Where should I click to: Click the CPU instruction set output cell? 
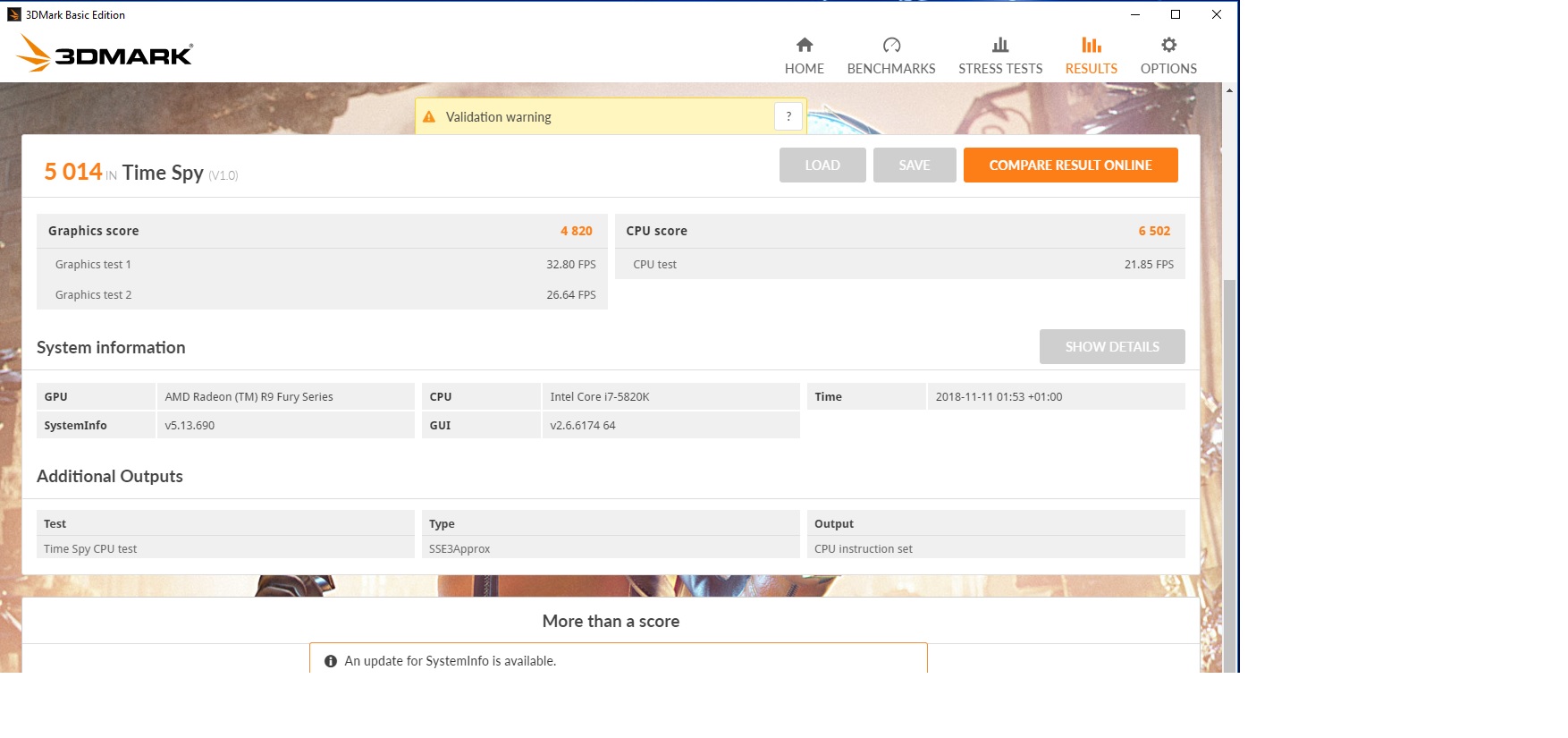[996, 548]
